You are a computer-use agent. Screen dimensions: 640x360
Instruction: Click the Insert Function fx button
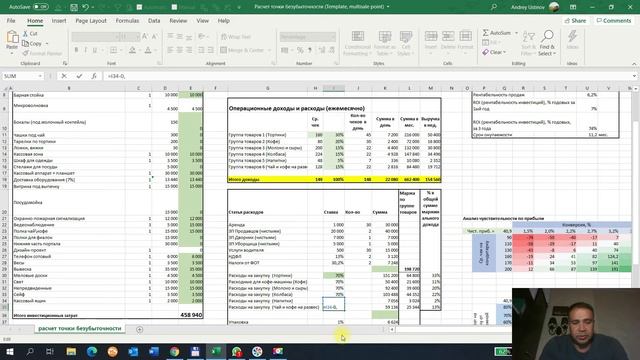point(93,76)
